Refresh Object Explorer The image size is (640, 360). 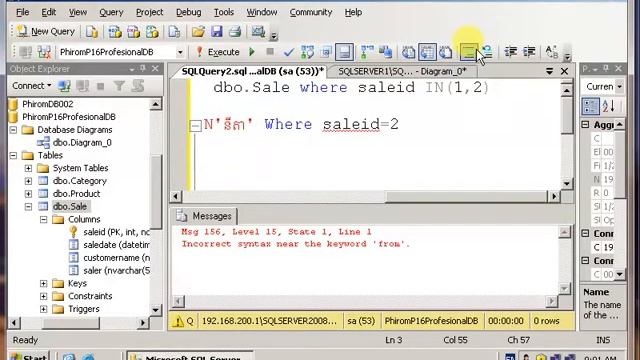tap(138, 86)
